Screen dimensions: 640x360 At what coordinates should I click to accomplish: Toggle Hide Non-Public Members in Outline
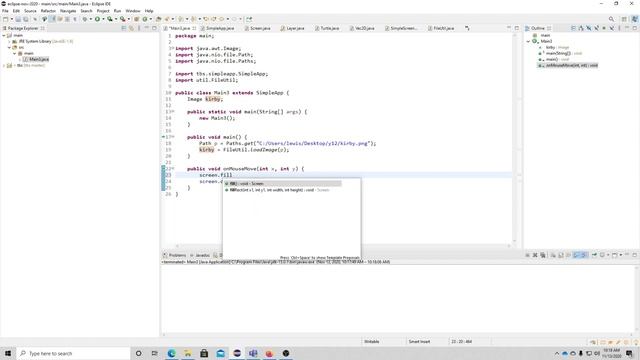(x=604, y=28)
